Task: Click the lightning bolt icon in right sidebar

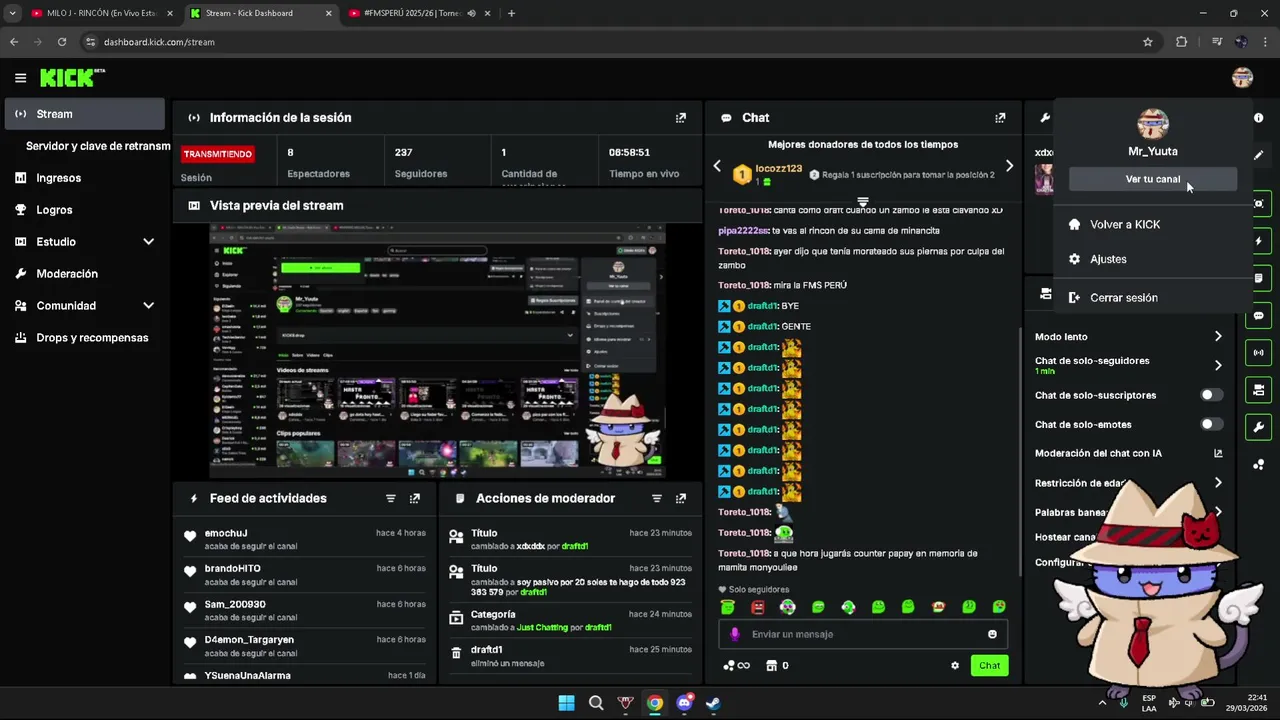Action: (1258, 241)
